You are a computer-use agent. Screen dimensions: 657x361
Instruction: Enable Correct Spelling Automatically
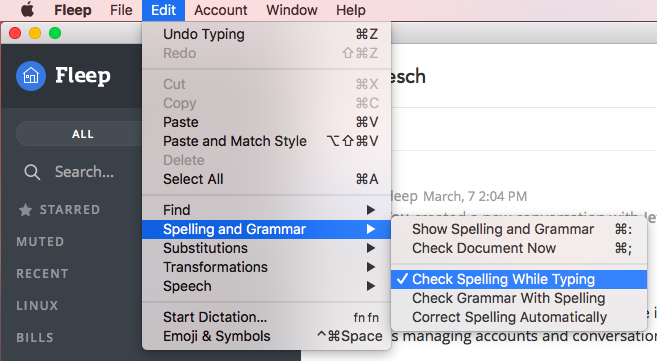tap(519, 317)
